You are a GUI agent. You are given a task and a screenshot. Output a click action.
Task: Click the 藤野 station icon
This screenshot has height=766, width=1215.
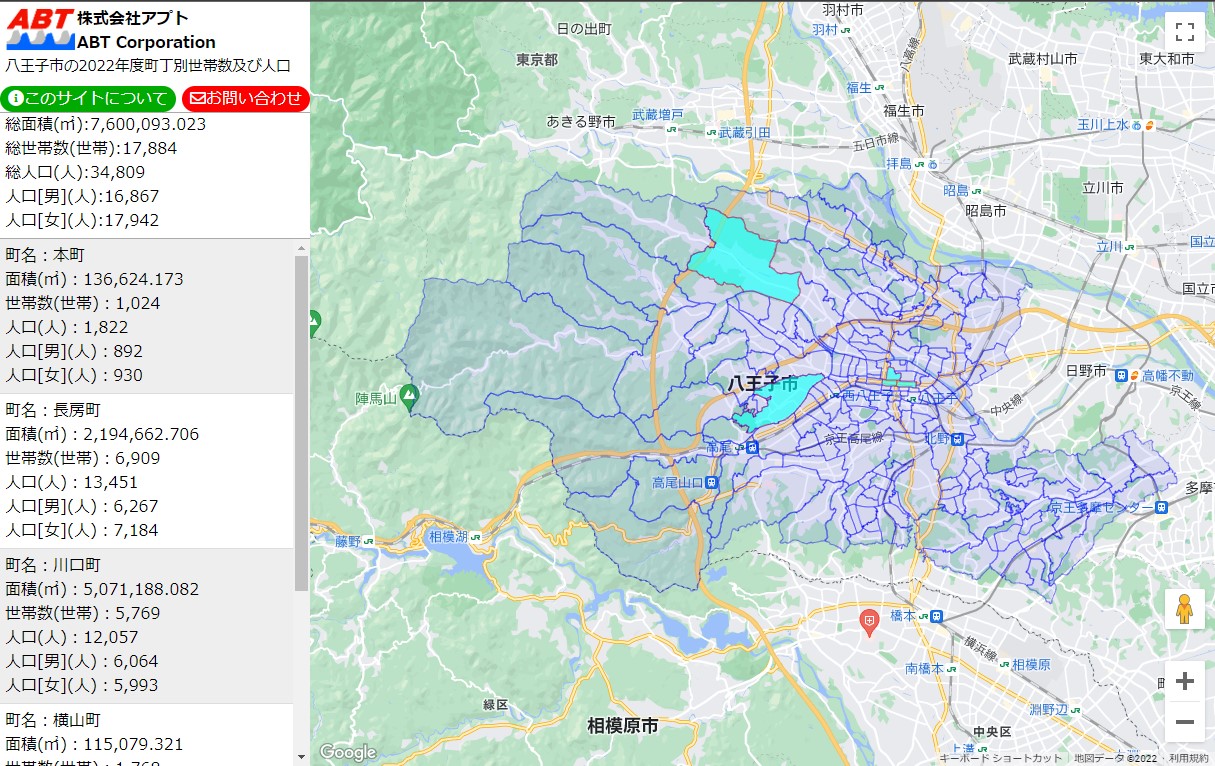(x=369, y=541)
